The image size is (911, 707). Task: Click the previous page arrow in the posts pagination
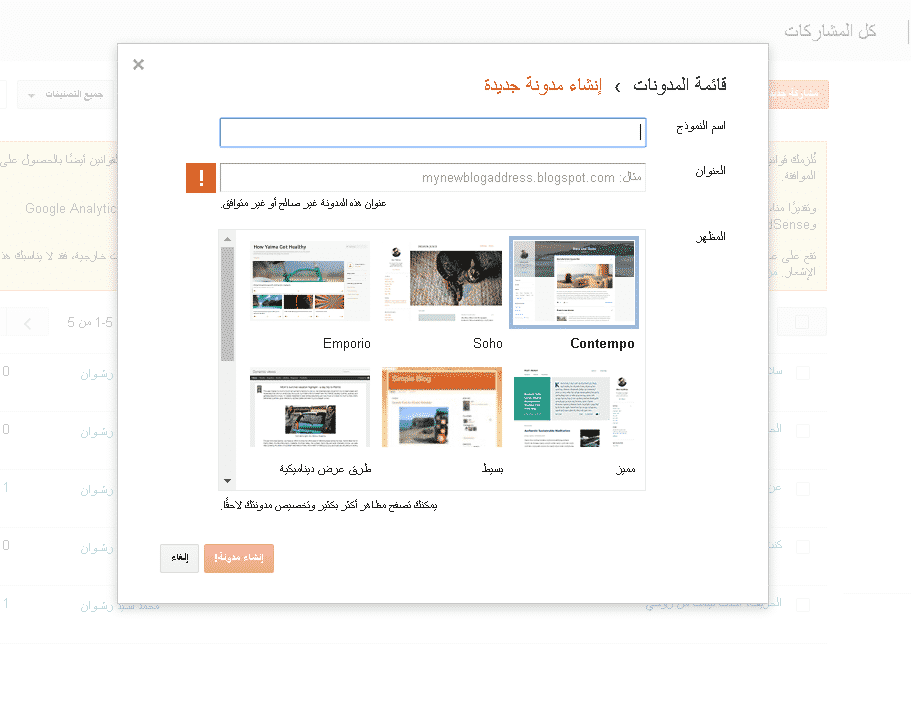coord(25,322)
